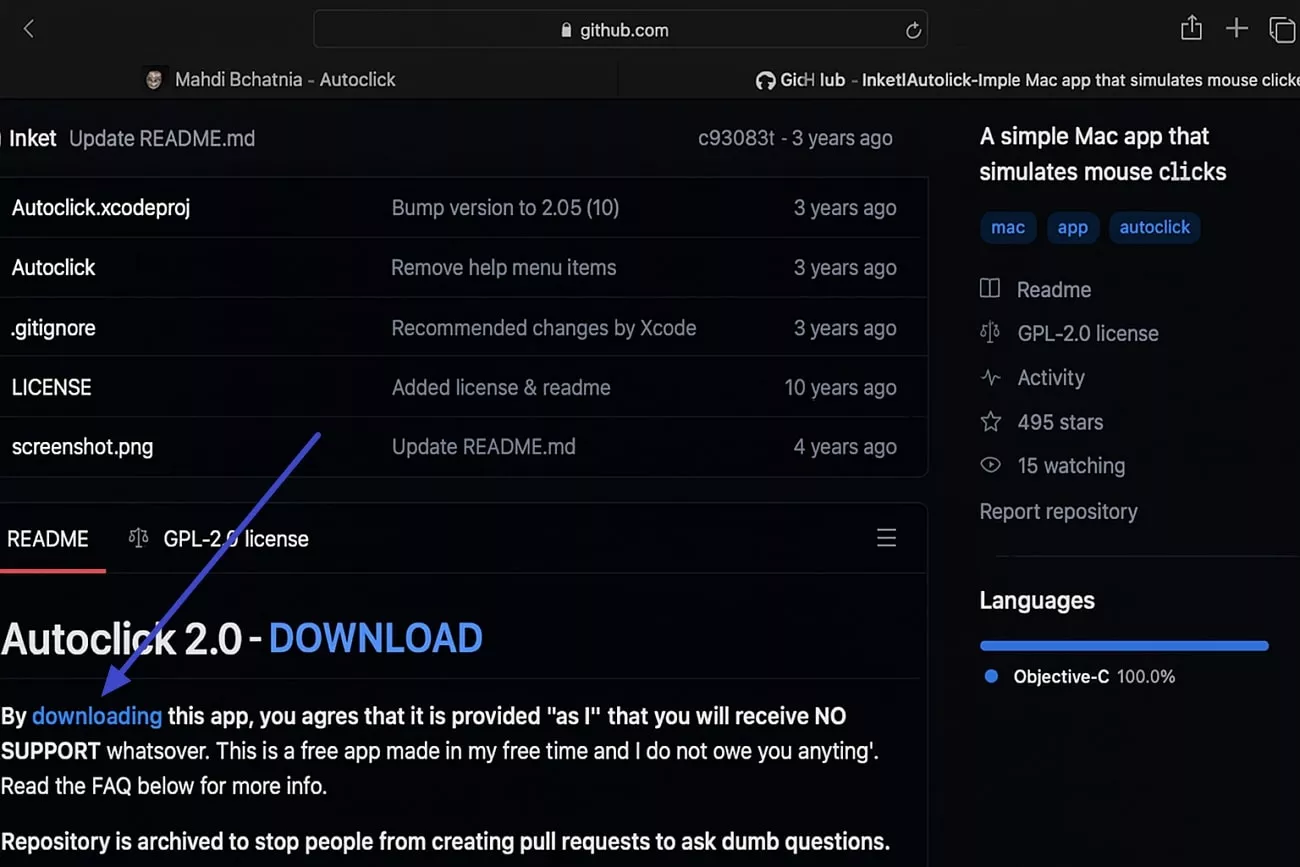
Task: Switch to the GitHub Autoclick repository tab
Action: (x=1026, y=80)
